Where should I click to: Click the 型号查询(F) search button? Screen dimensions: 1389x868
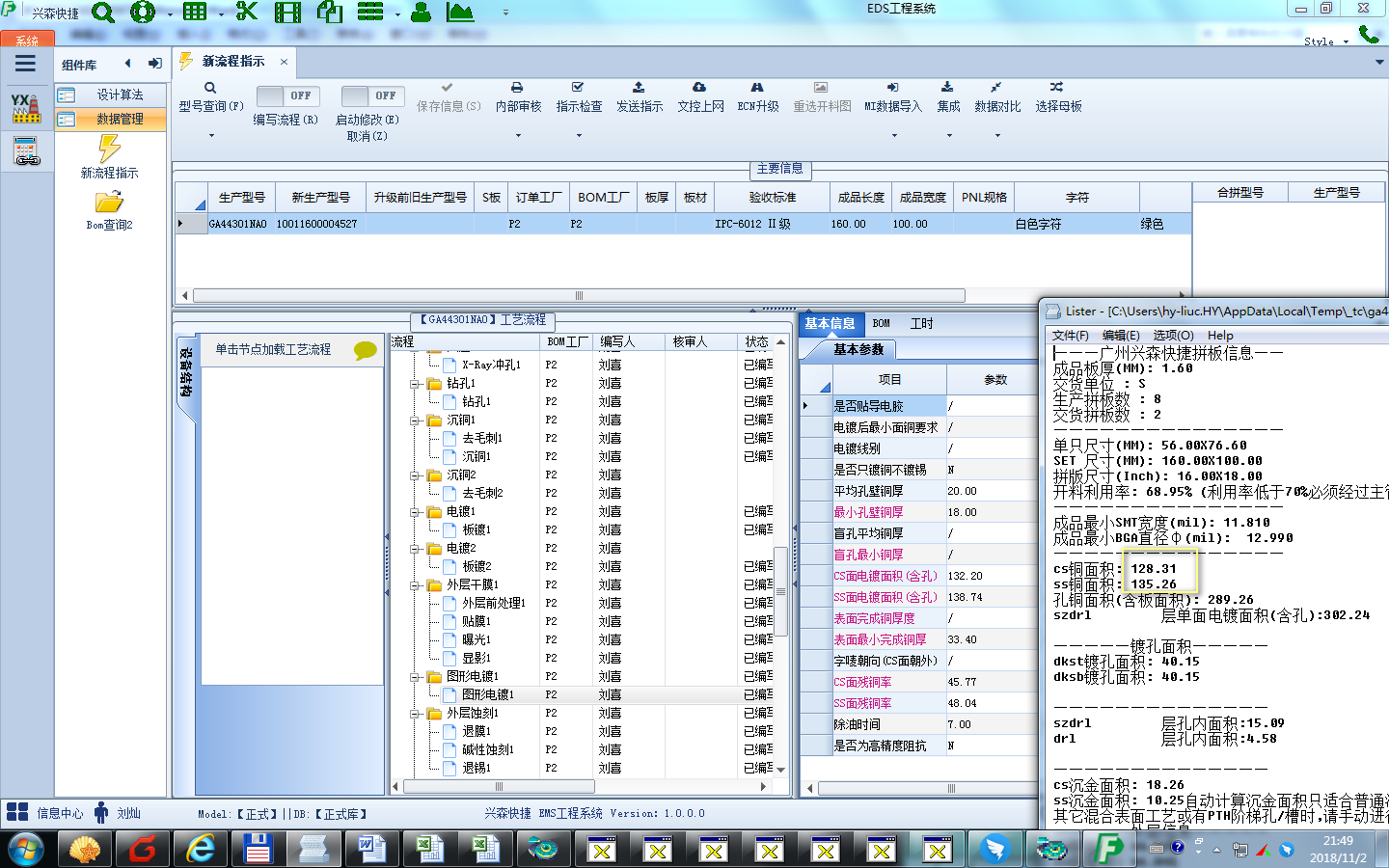(x=211, y=97)
